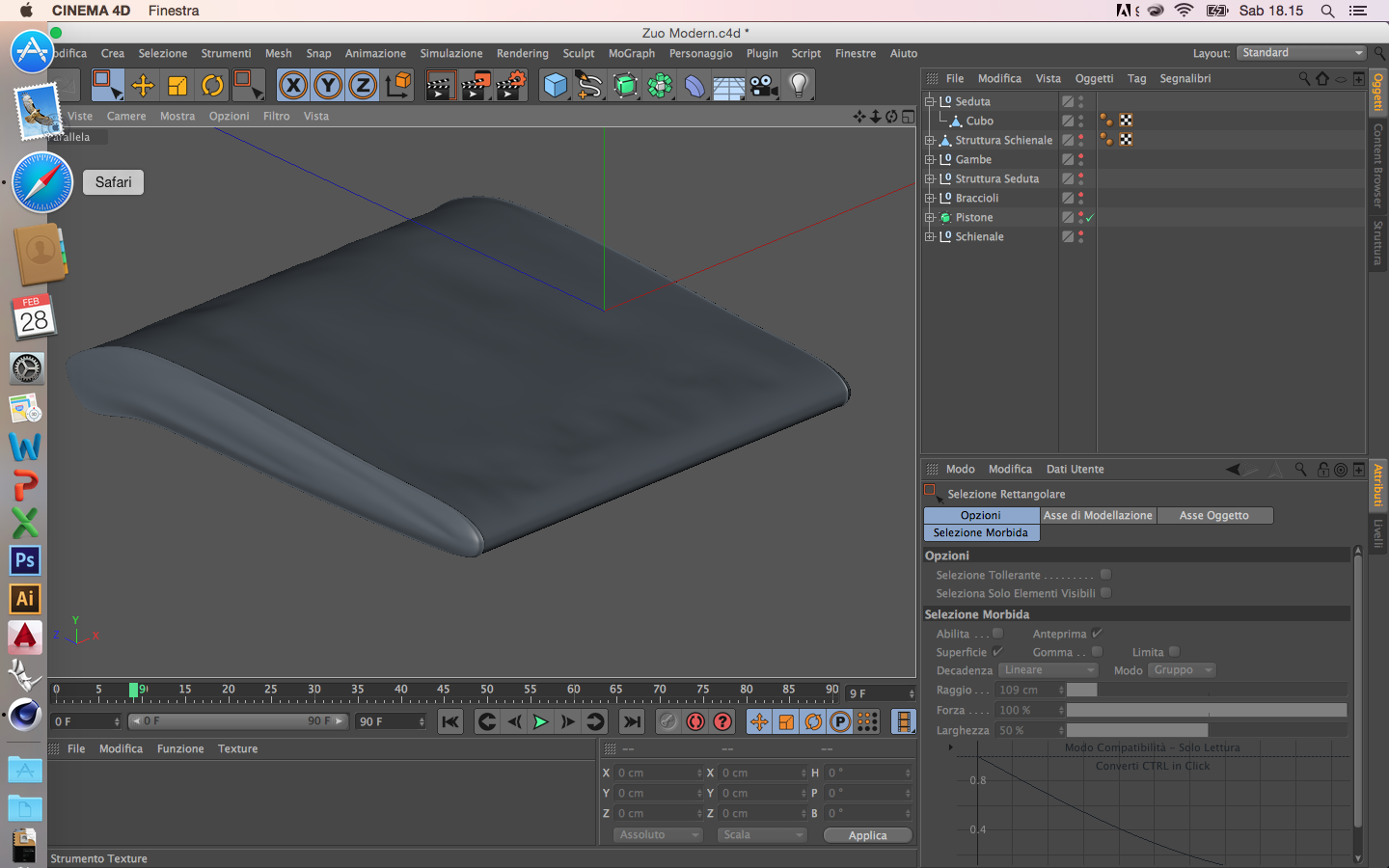
Task: Open Safari from the Dock
Action: (42, 183)
